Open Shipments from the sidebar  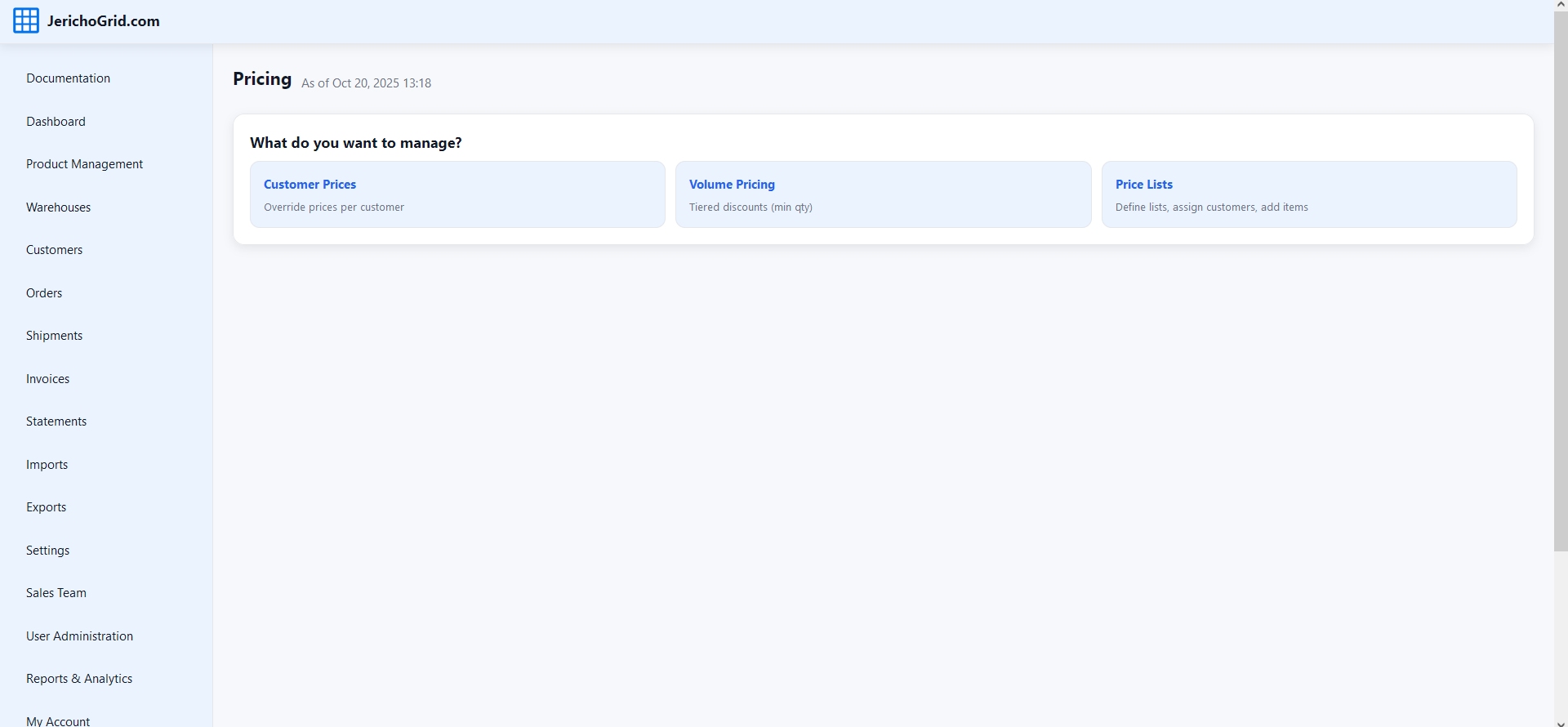(x=54, y=336)
